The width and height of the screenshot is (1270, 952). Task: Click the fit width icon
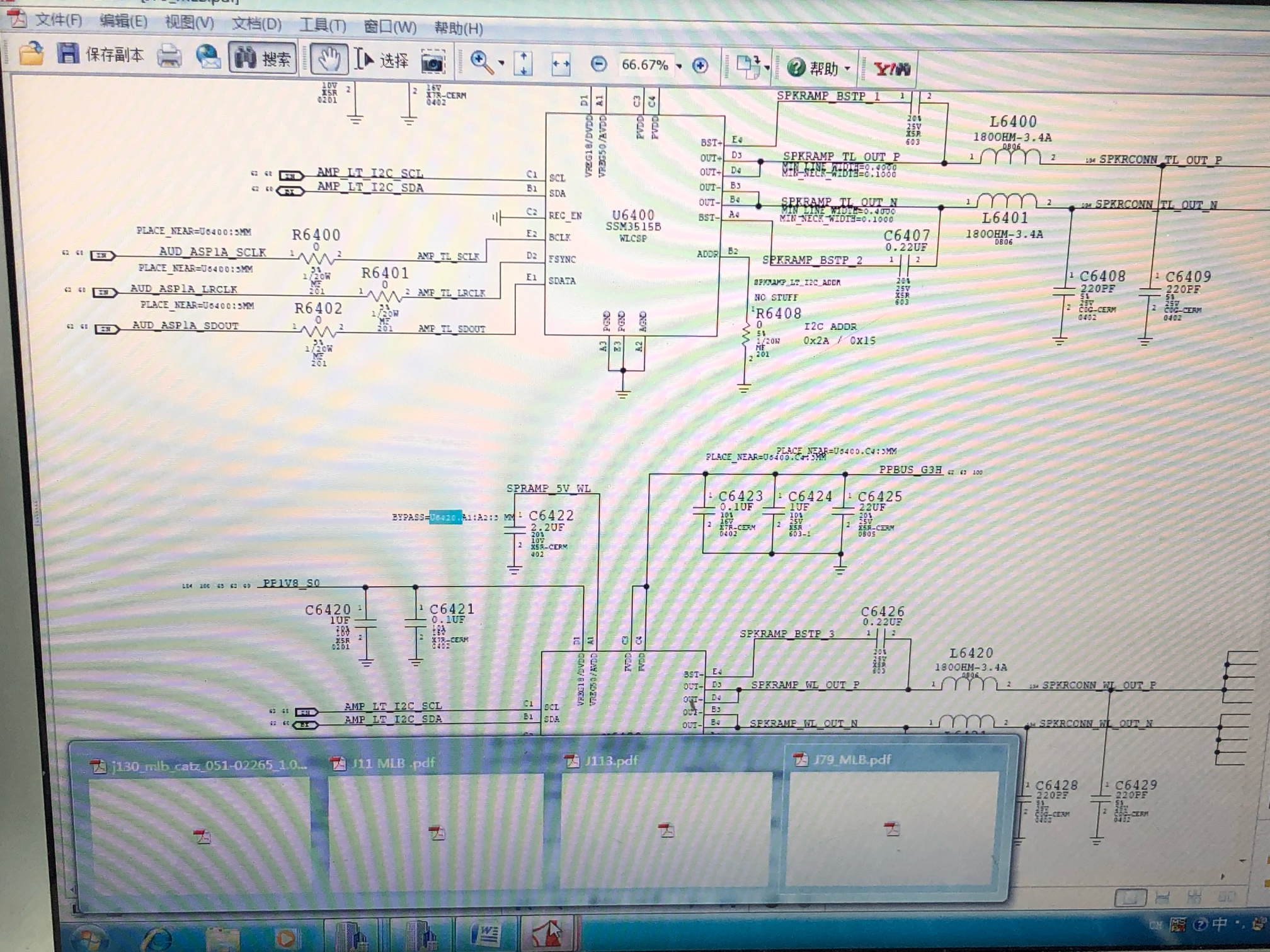560,64
